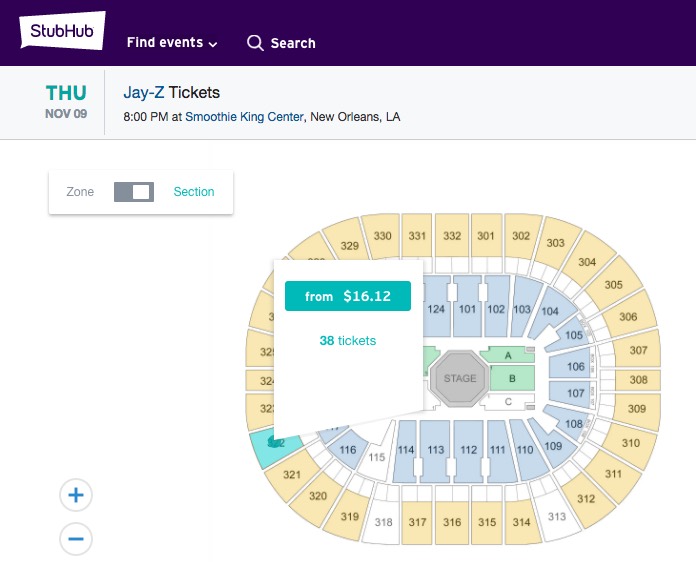Click the StubHub logo

point(62,30)
